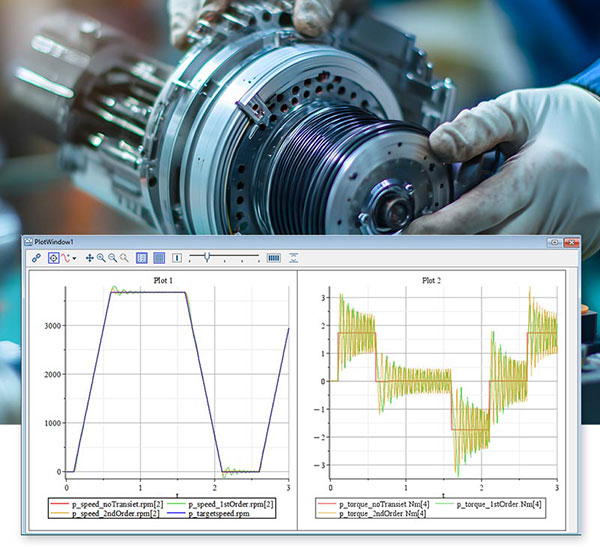Click the zoom out magnifier
600x548 pixels.
(112, 258)
